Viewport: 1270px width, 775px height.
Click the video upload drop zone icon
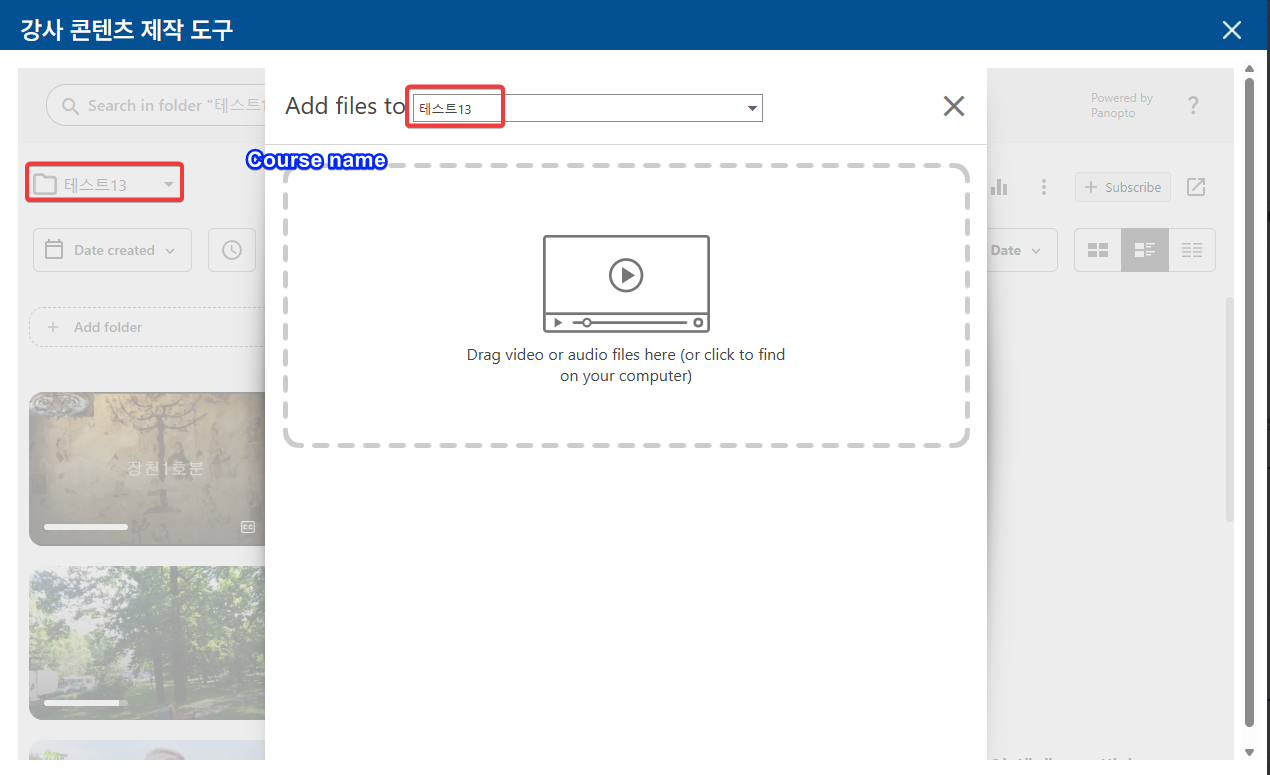click(x=626, y=284)
